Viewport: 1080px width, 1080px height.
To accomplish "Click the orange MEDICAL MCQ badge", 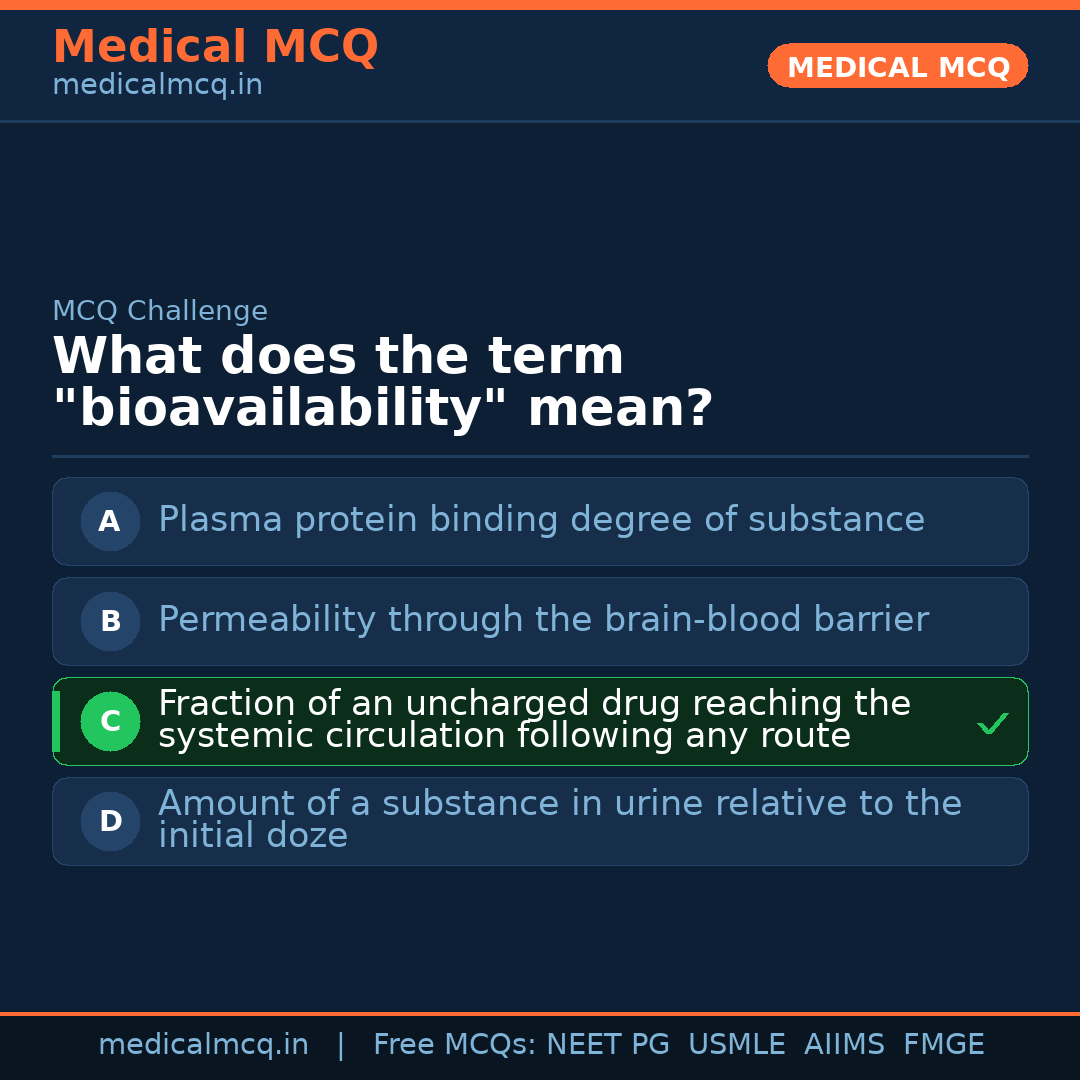I will [x=897, y=66].
